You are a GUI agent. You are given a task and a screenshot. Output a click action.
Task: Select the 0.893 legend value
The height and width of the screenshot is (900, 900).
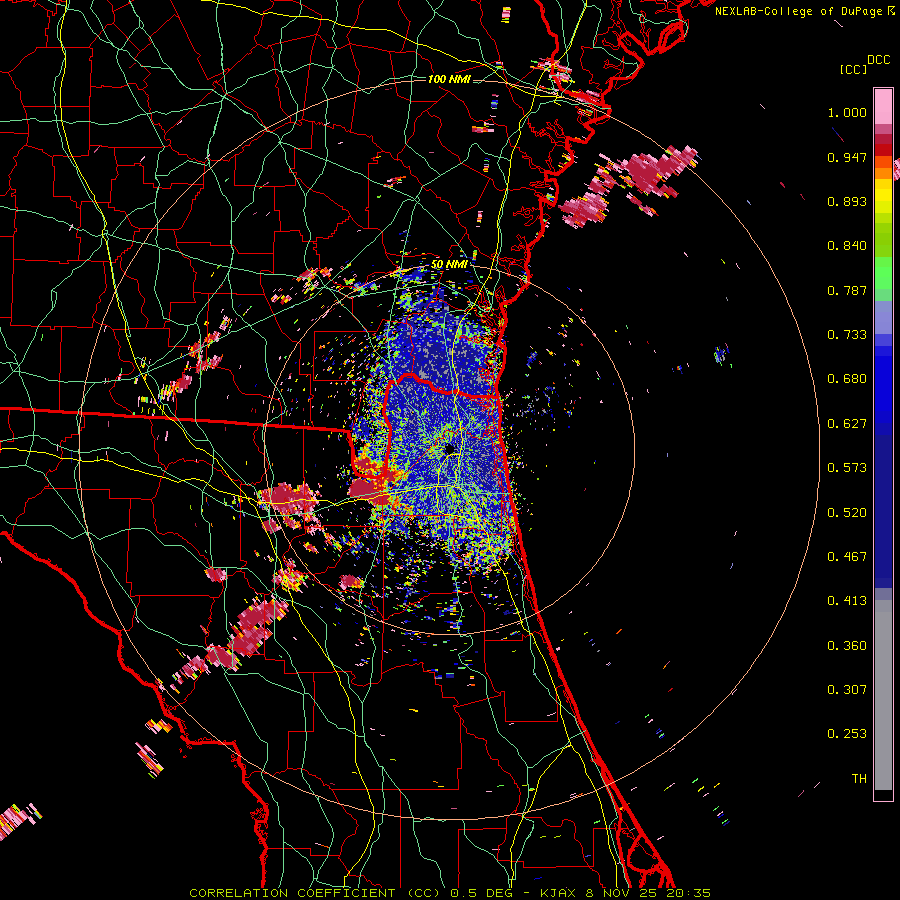[x=847, y=201]
